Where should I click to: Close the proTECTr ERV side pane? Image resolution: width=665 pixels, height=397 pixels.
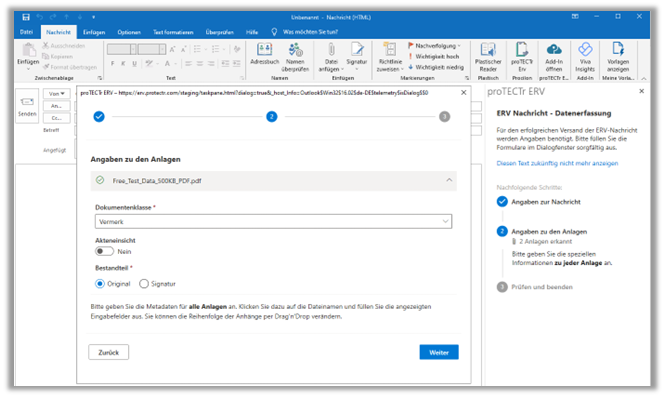[642, 91]
